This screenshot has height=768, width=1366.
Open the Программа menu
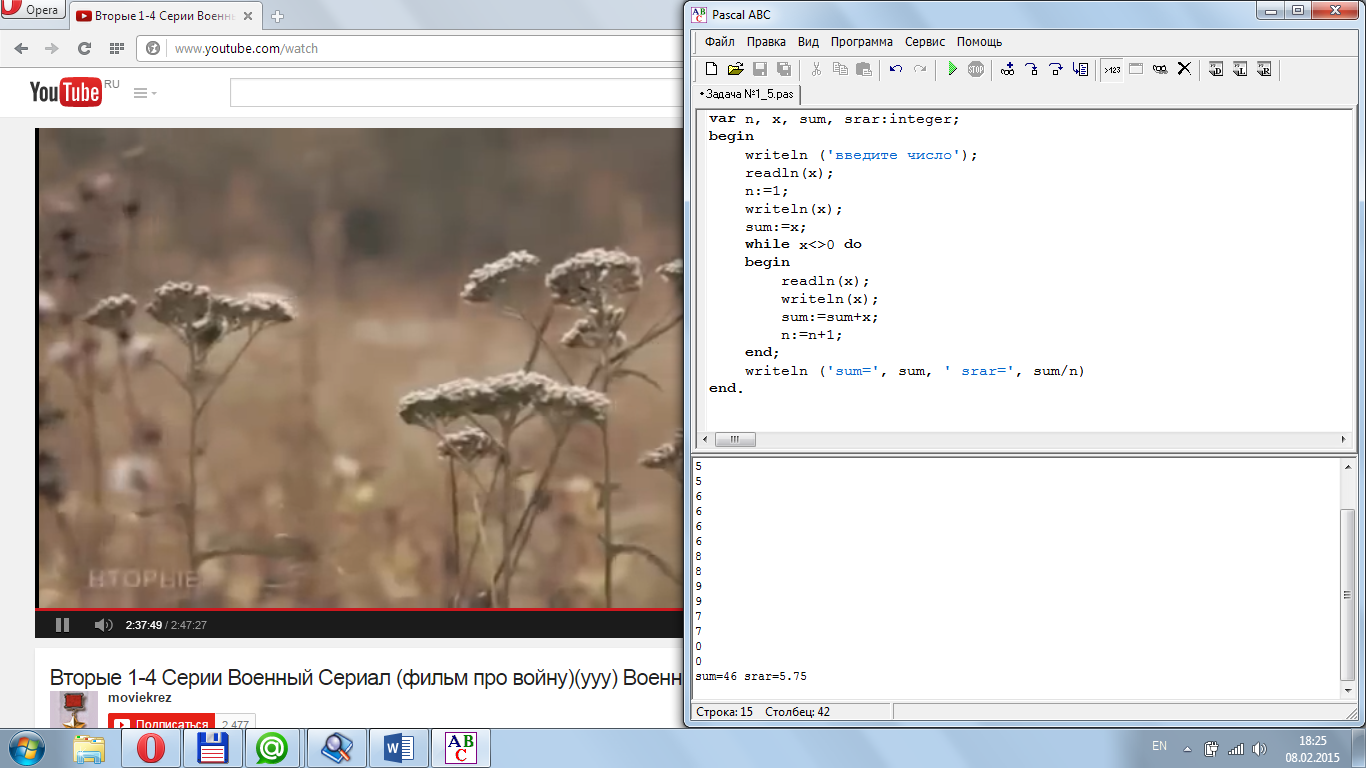point(861,42)
